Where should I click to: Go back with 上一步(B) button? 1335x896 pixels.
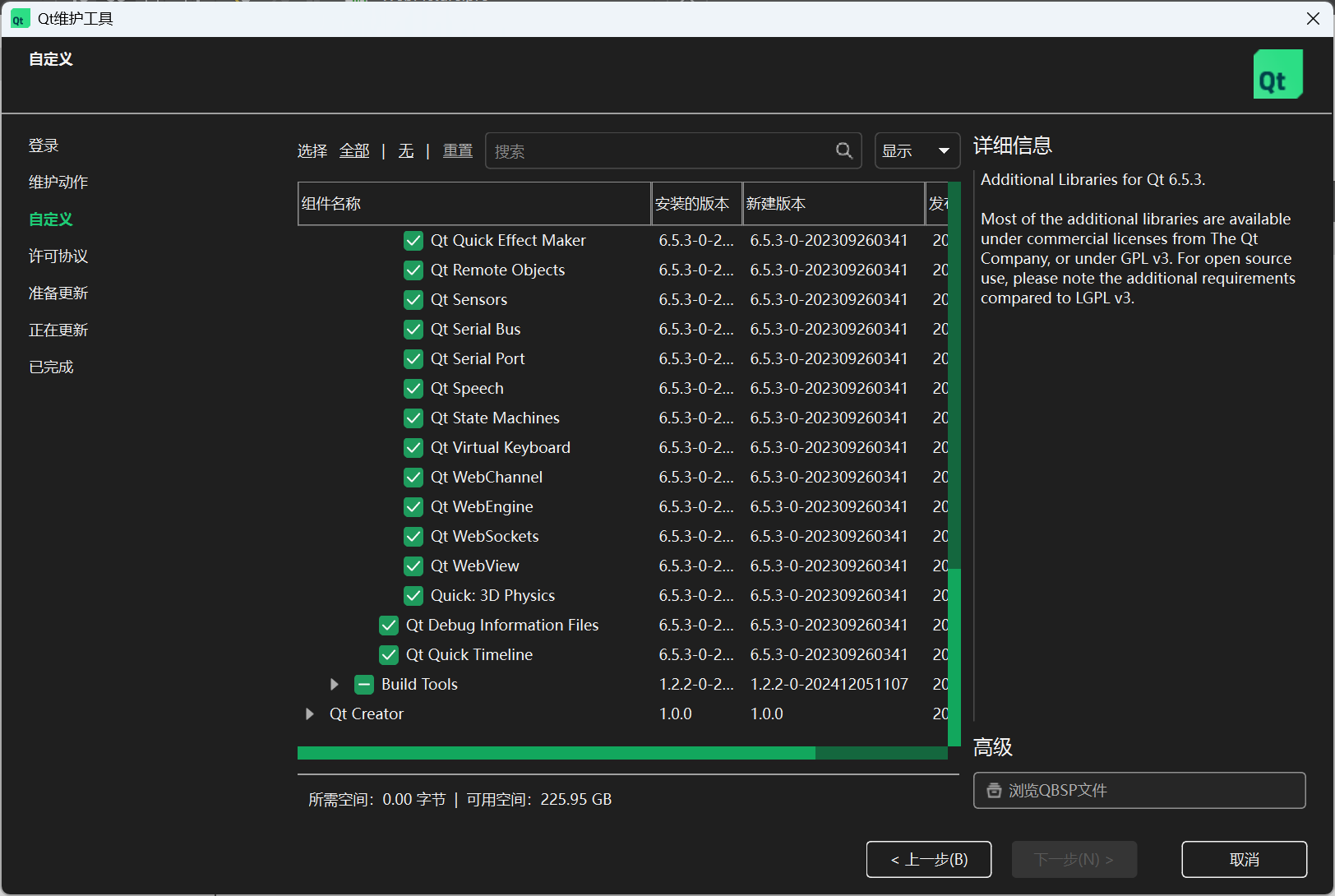point(929,859)
